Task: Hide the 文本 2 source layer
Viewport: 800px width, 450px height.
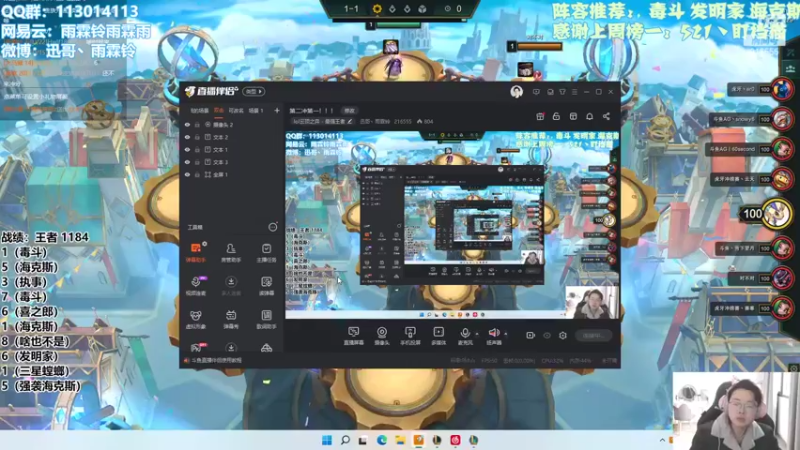Action: point(187,137)
